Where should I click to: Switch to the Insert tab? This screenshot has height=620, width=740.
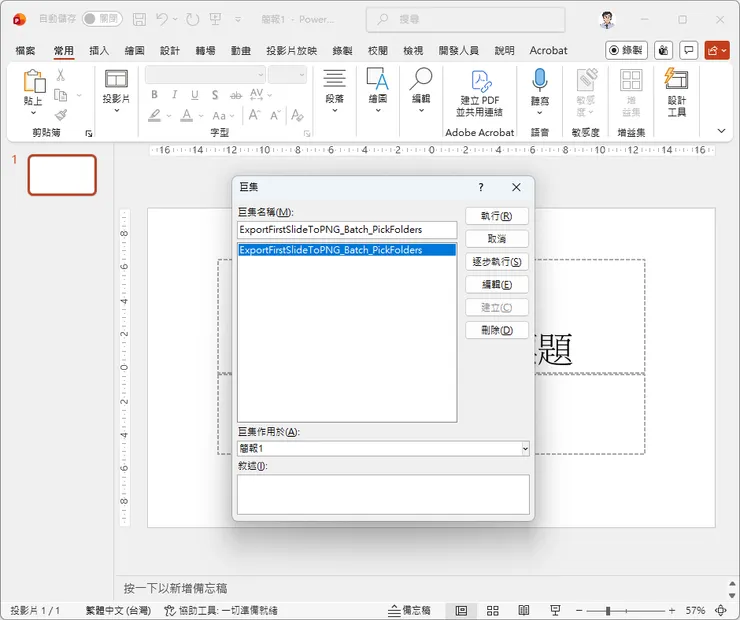click(99, 50)
